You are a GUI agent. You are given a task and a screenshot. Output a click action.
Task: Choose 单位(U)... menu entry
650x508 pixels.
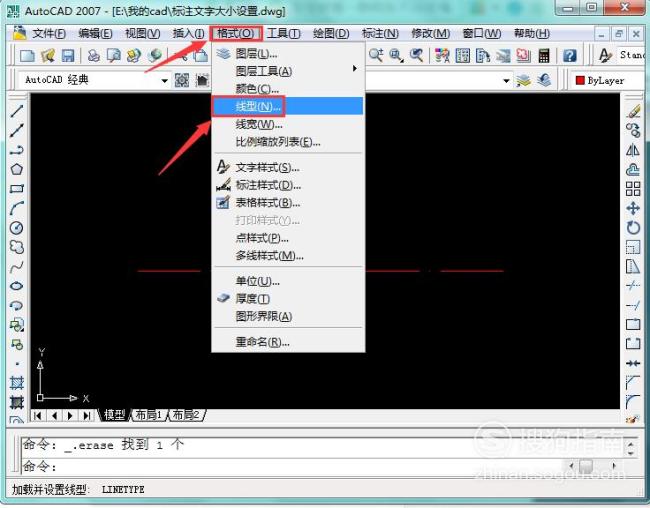[x=288, y=281]
